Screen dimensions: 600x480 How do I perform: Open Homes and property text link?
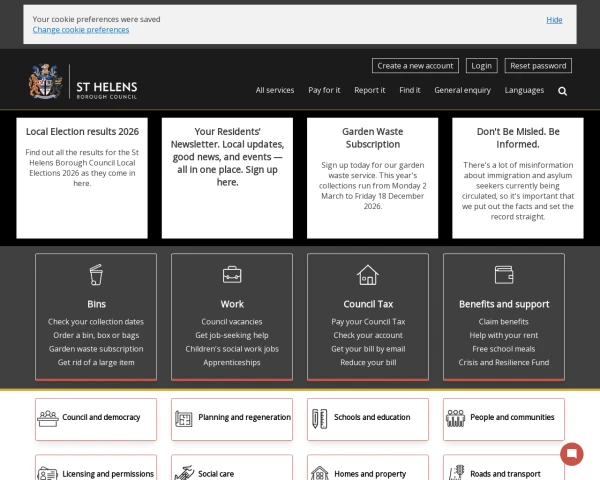click(x=370, y=474)
